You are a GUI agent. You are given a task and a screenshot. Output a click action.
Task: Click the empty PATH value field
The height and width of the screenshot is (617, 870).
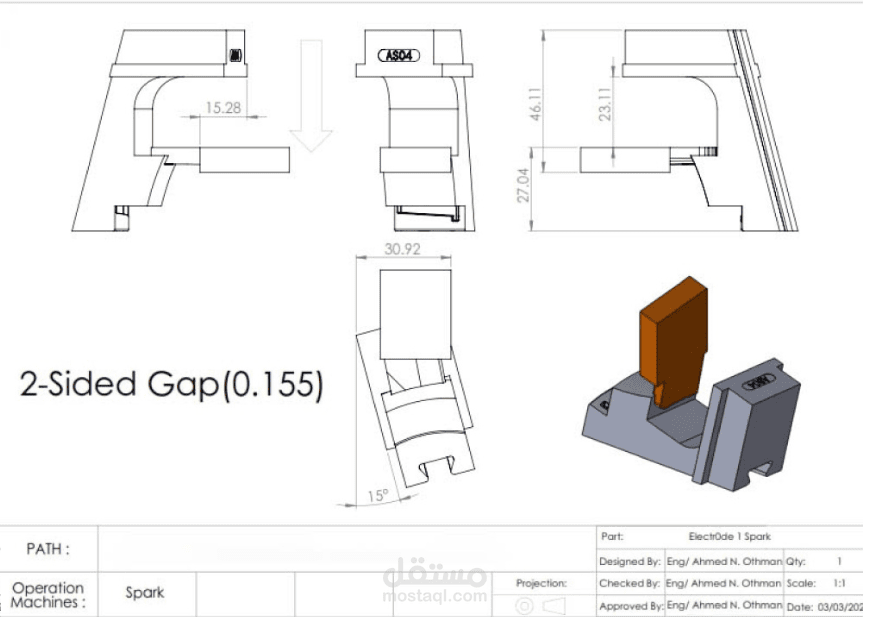347,549
